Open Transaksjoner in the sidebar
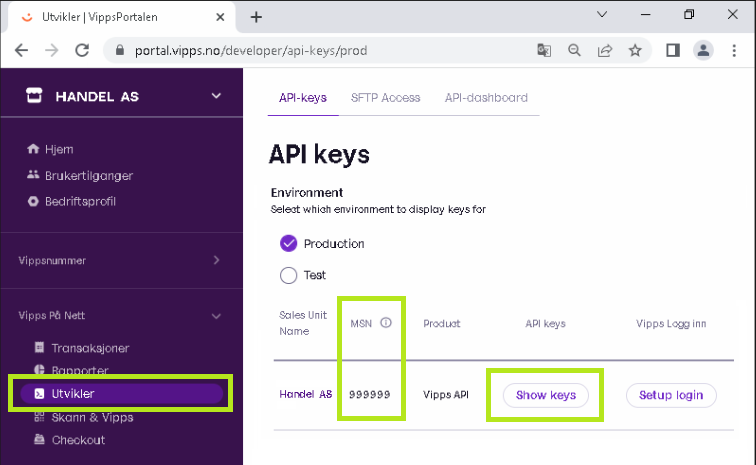The height and width of the screenshot is (465, 756). pyautogui.click(x=90, y=348)
